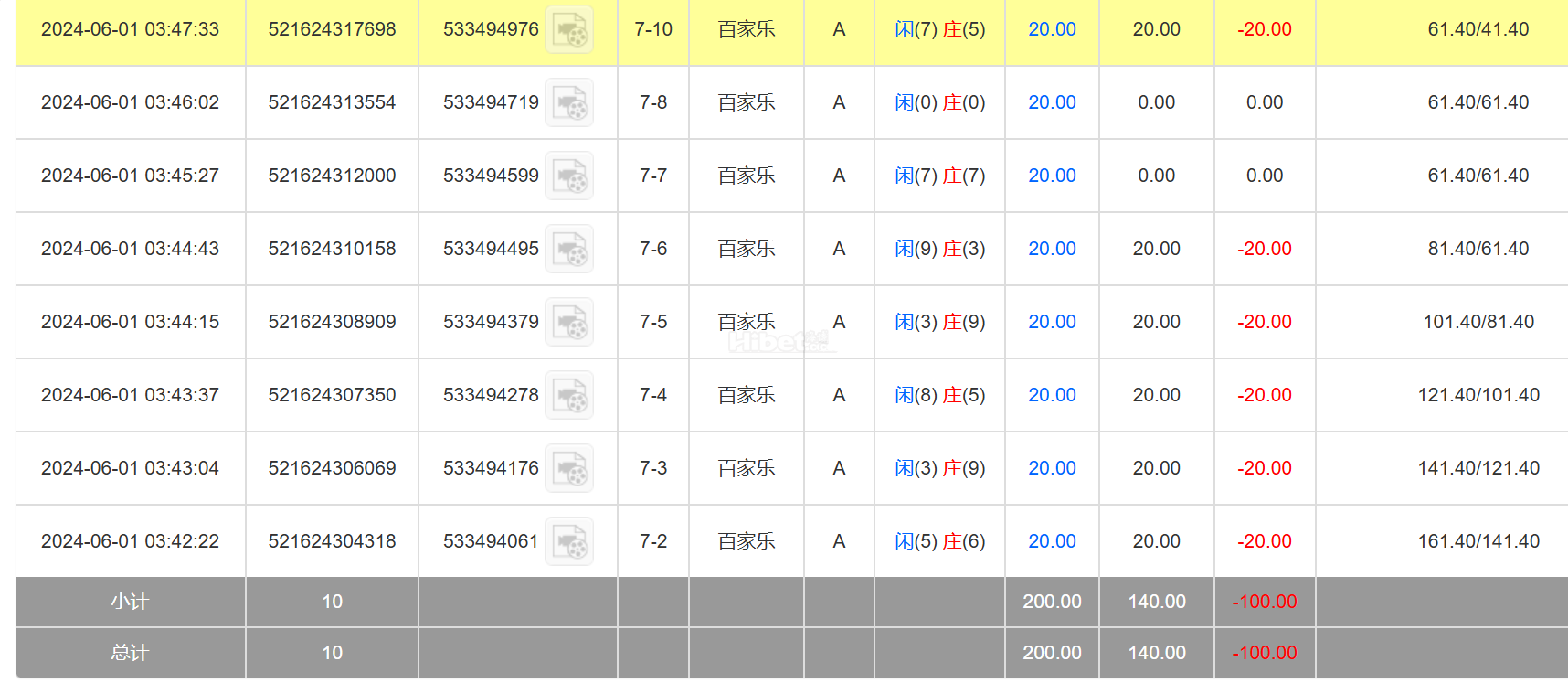This screenshot has height=683, width=1568.
Task: Click the 小计 subtotal label
Action: 130,602
